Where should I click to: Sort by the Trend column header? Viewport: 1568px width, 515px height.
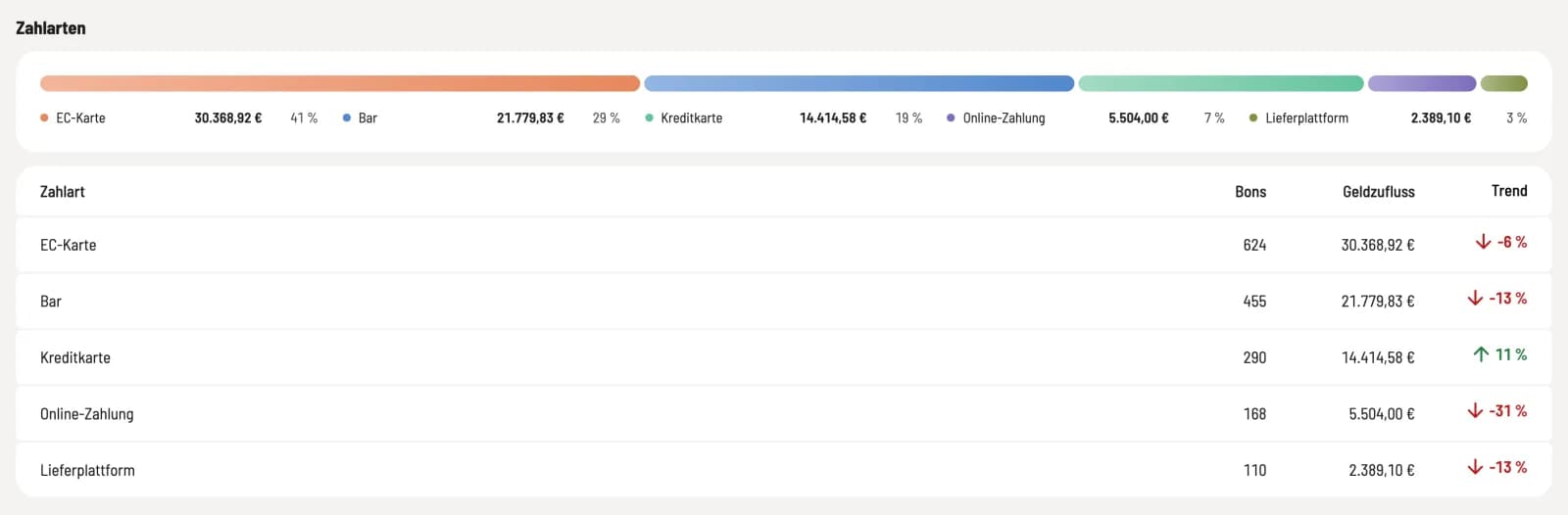point(1509,191)
